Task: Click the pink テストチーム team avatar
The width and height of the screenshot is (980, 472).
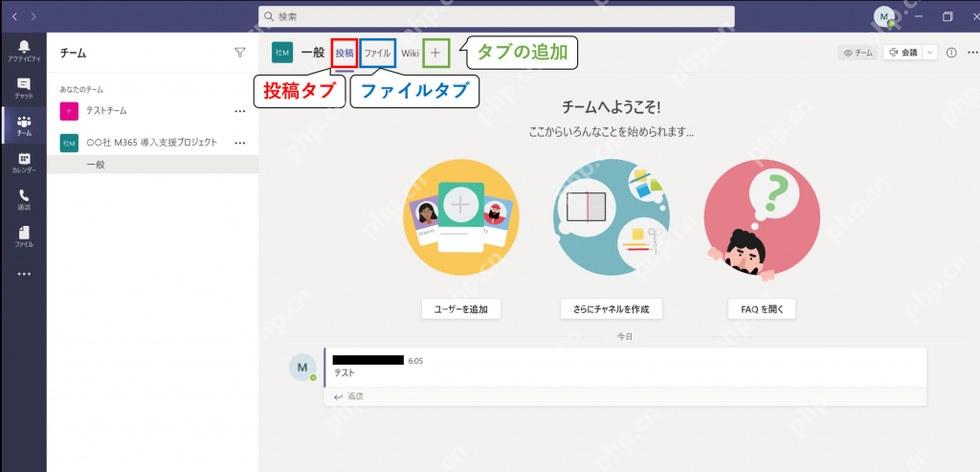Action: click(69, 111)
